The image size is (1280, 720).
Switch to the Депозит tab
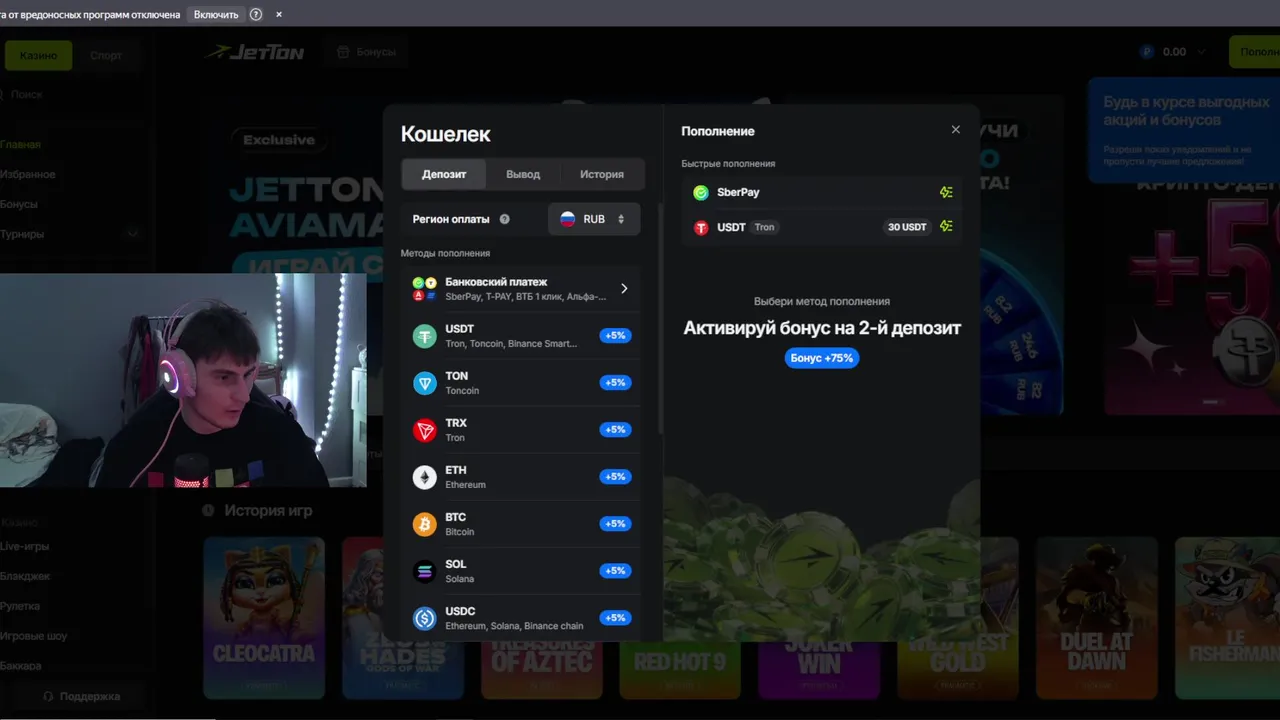coord(444,174)
